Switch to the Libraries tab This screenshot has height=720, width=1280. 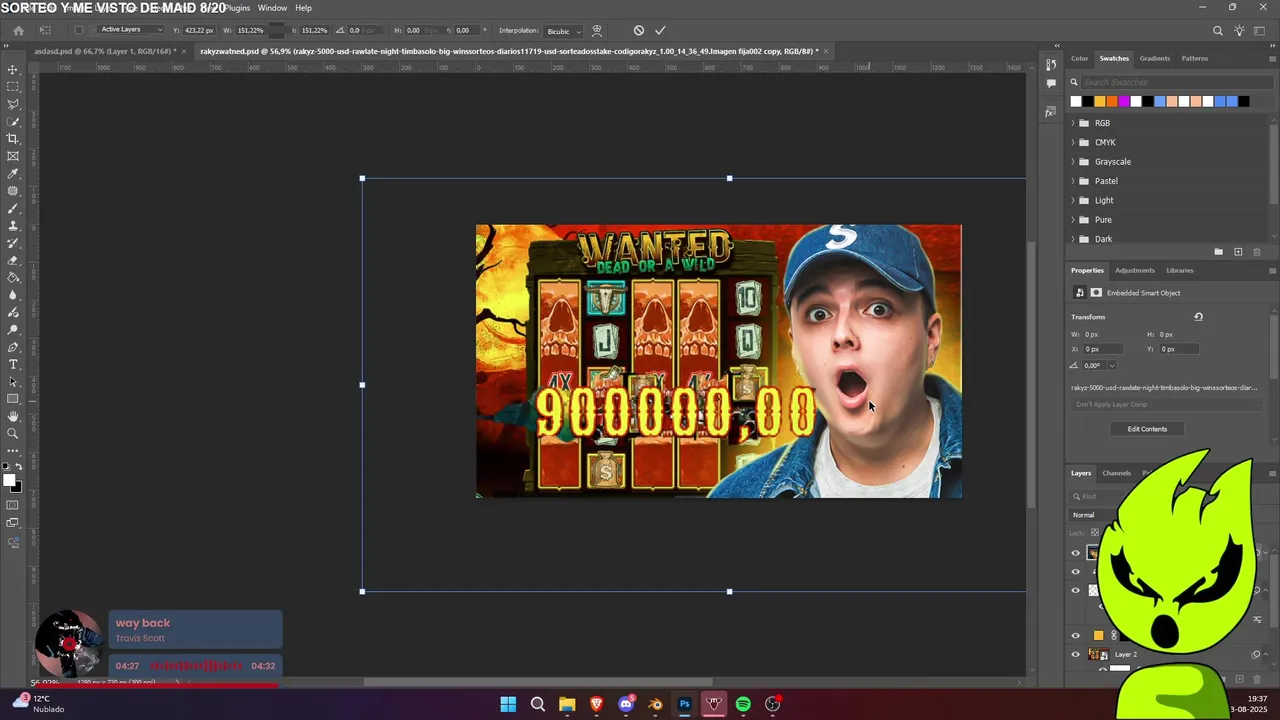click(x=1180, y=270)
